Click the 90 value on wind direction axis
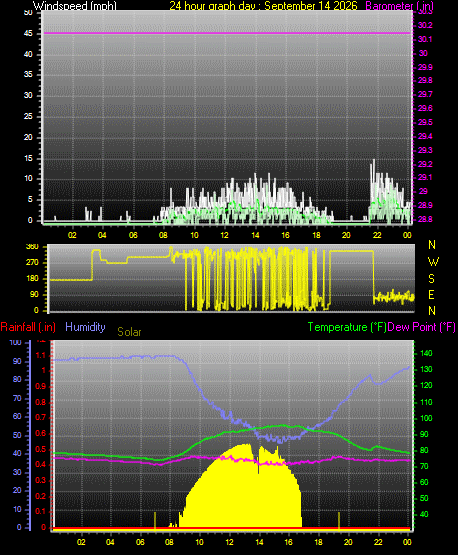This screenshot has width=458, height=555. (x=34, y=294)
